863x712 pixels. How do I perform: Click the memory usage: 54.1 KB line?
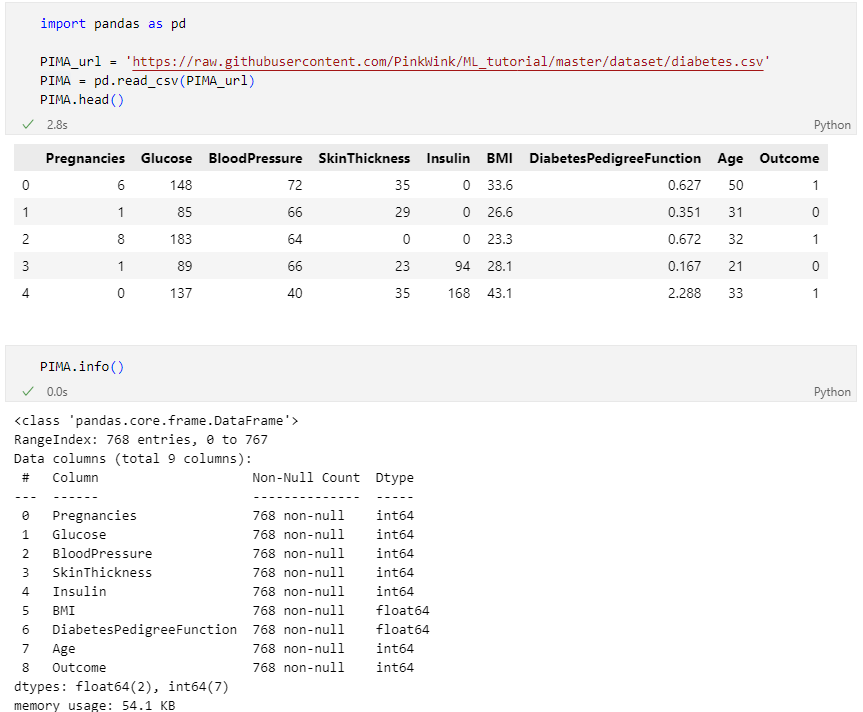pos(95,705)
